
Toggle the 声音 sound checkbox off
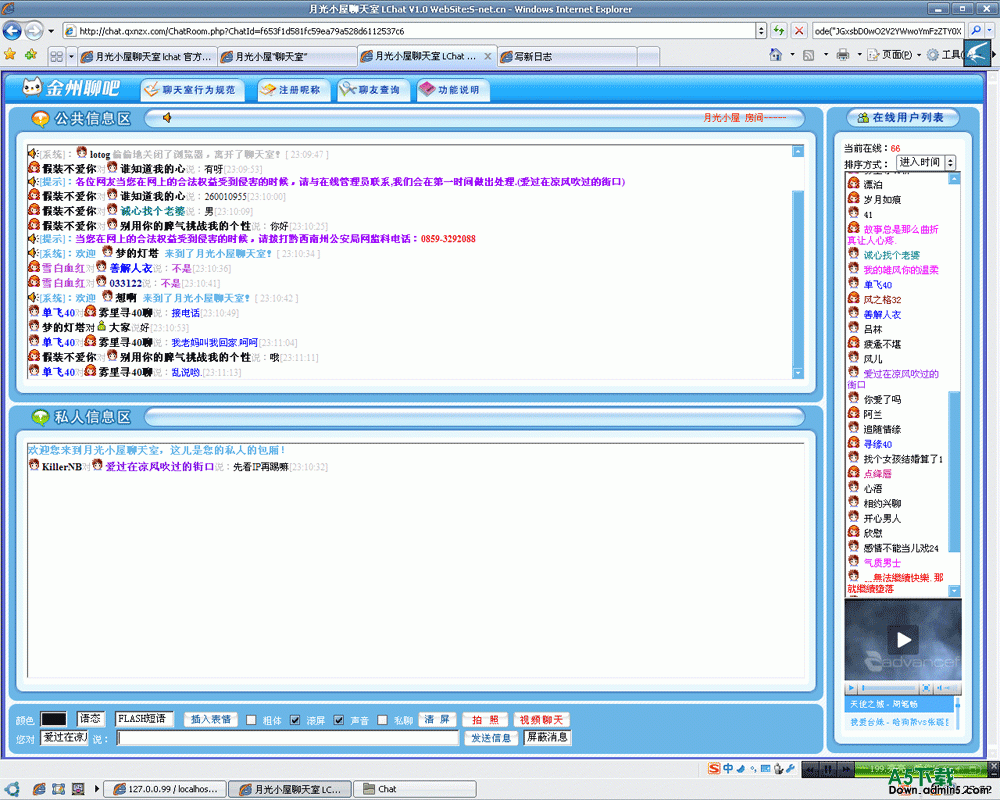pyautogui.click(x=338, y=719)
